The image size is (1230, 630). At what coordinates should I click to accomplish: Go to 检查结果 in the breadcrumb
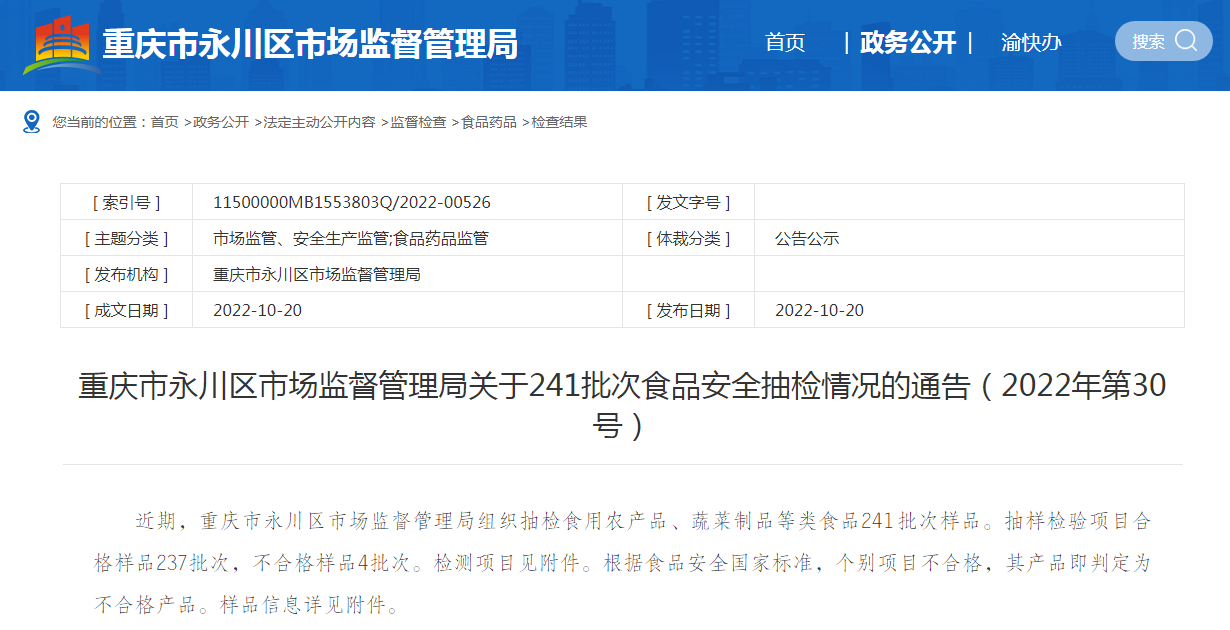click(559, 122)
